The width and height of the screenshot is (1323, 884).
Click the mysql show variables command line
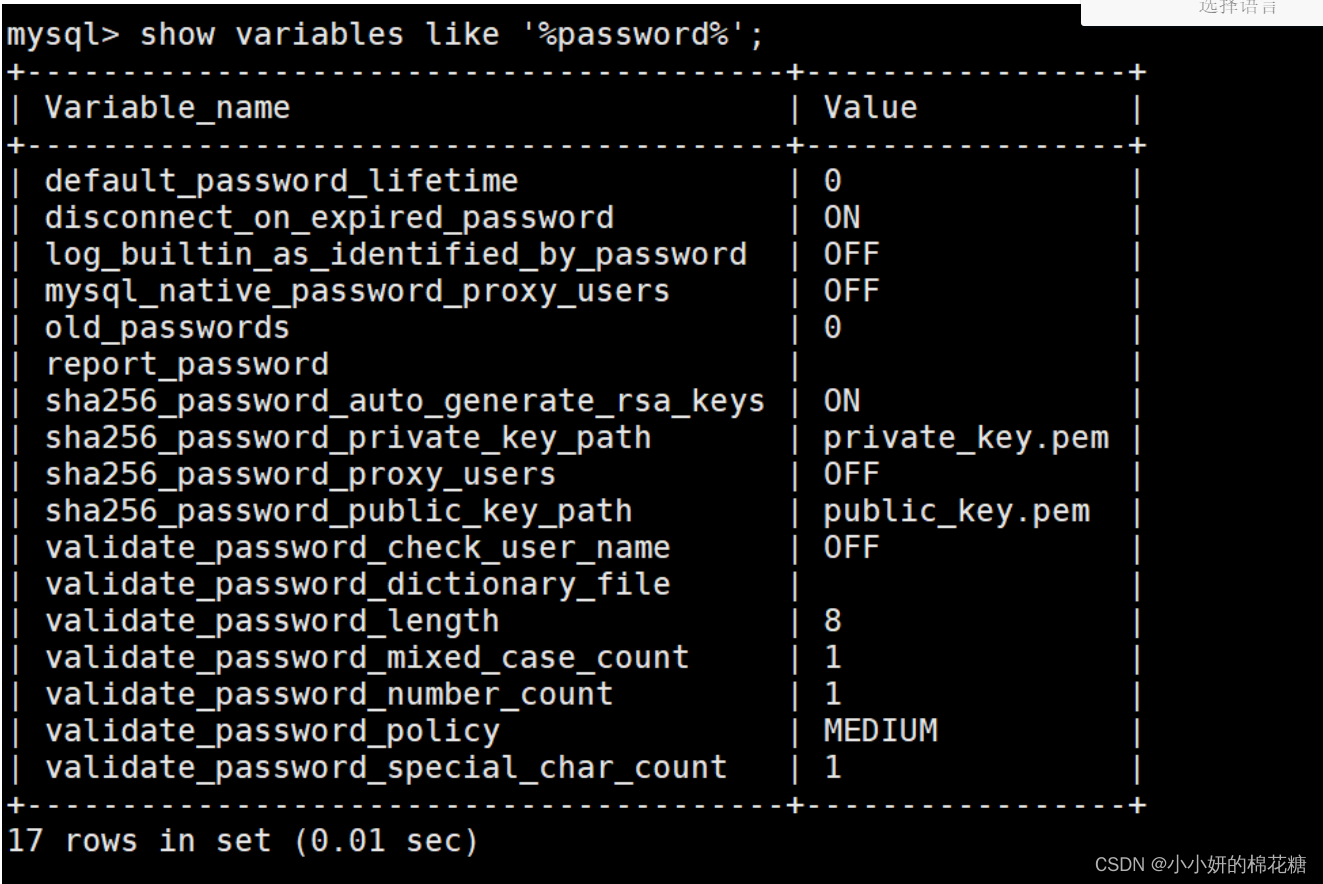tap(385, 35)
